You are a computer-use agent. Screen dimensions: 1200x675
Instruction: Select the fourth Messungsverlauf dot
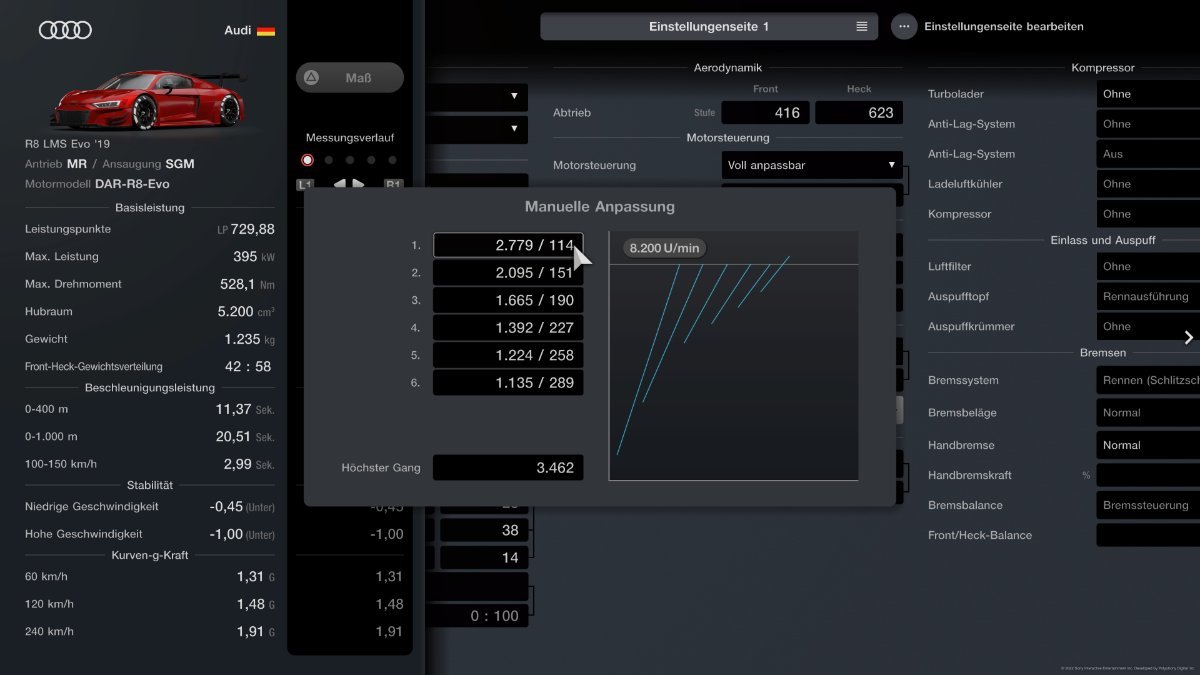click(371, 160)
